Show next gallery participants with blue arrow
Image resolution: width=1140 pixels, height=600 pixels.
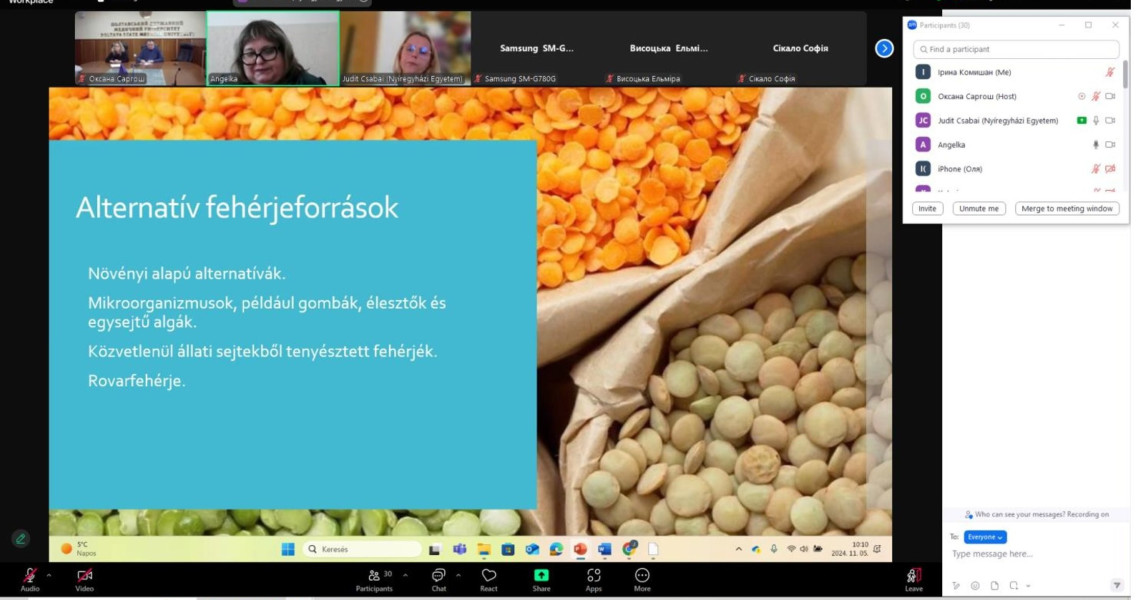point(884,49)
